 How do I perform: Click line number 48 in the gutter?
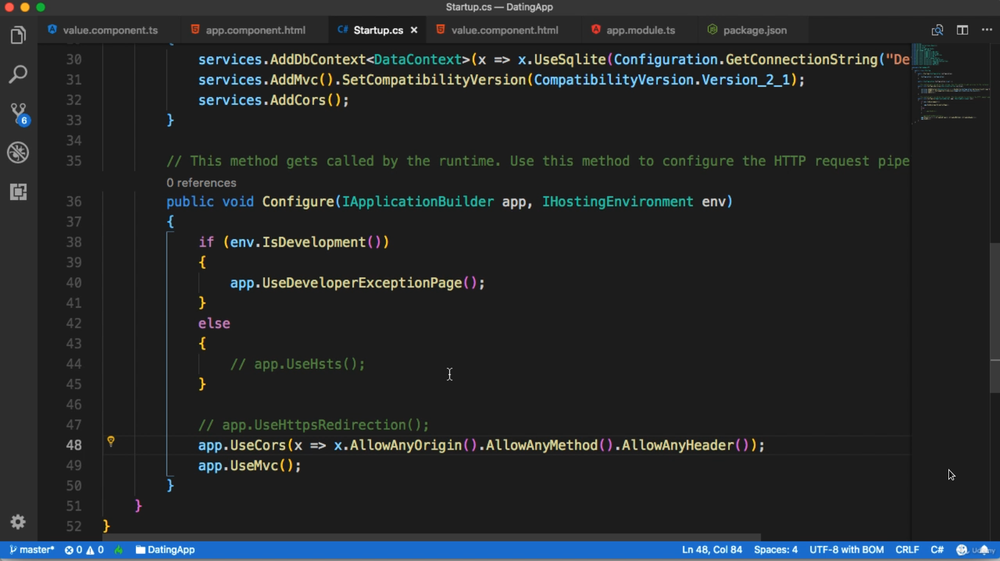tap(73, 445)
